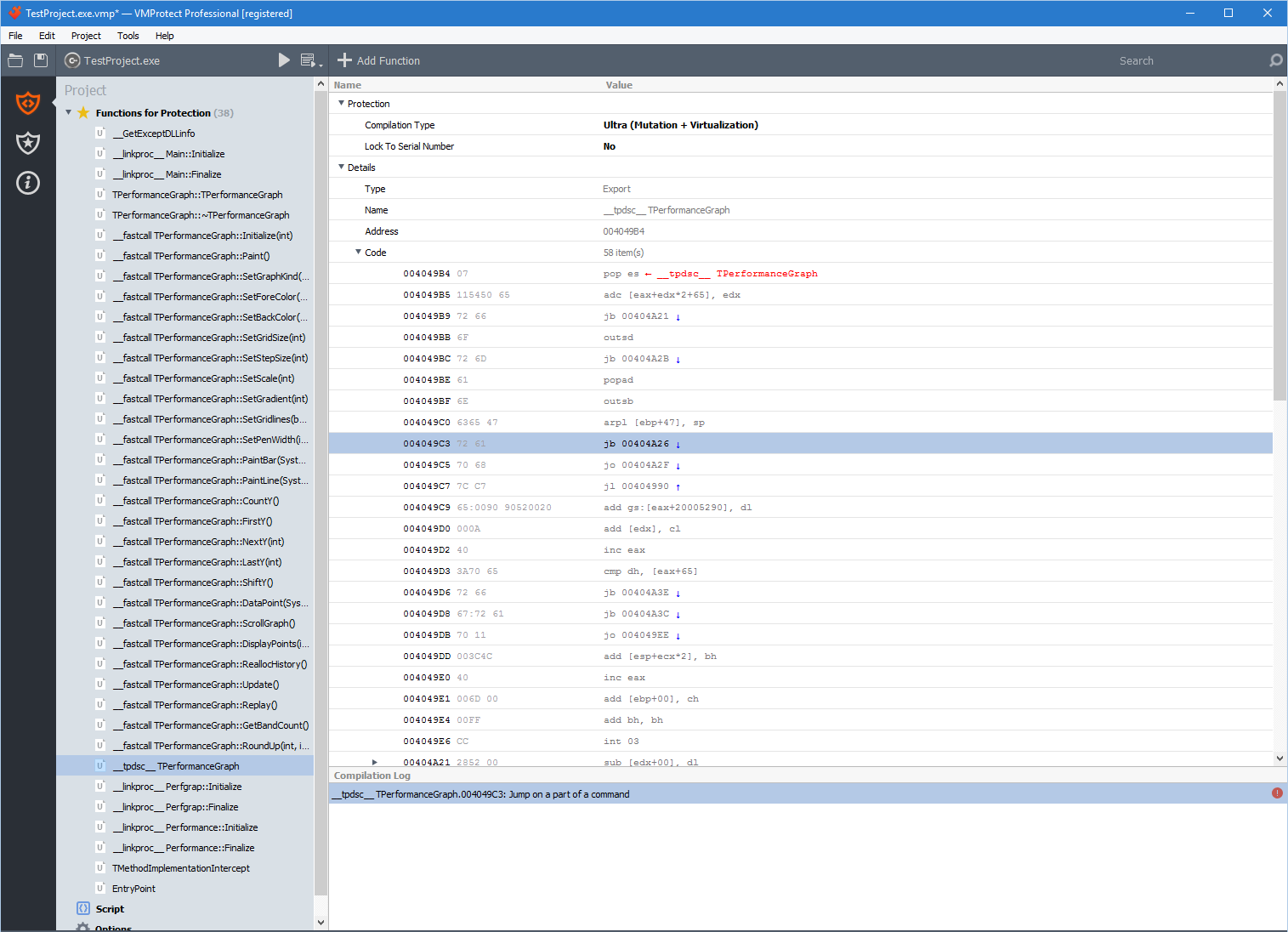Click the TestProject.exe file icon

[72, 60]
